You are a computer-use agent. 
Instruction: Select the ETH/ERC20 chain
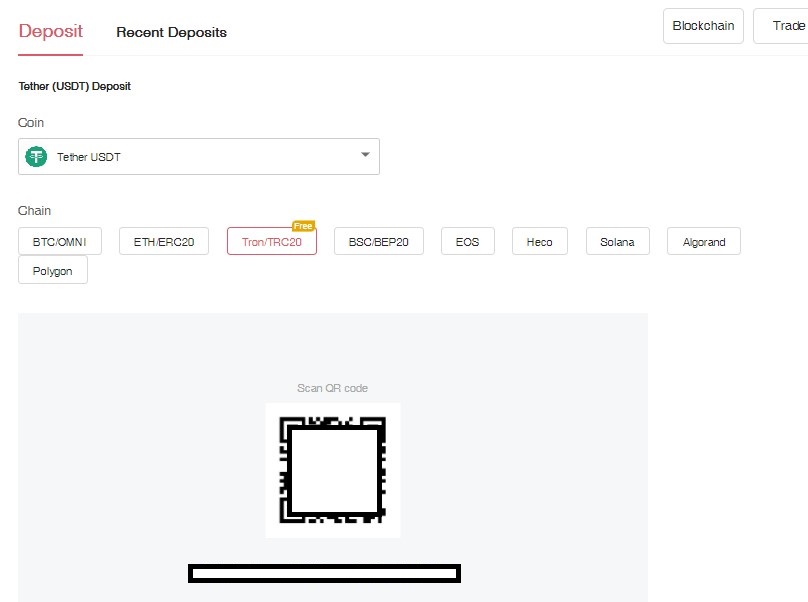pos(164,241)
